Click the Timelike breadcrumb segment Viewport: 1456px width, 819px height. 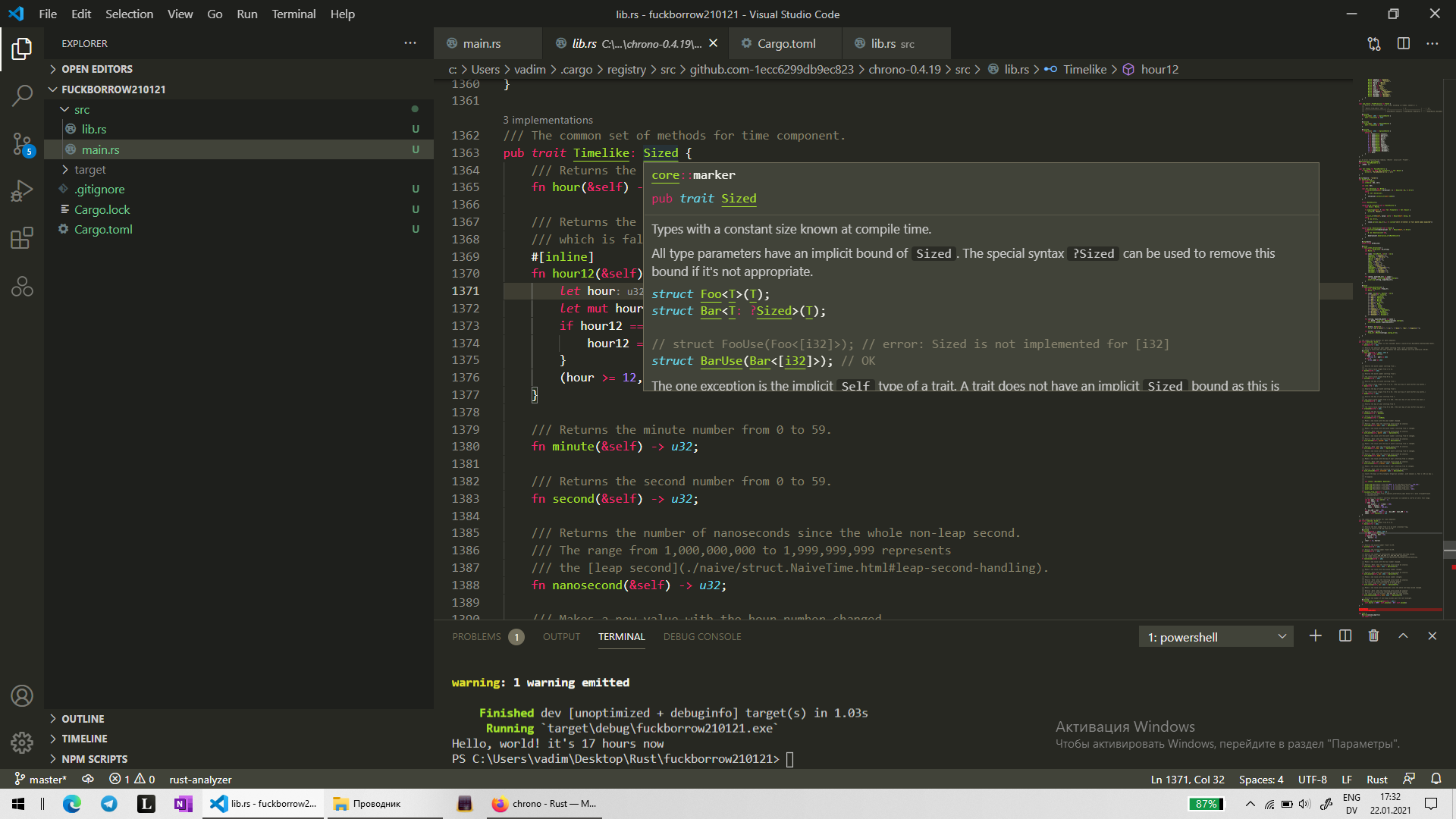pos(1084,69)
